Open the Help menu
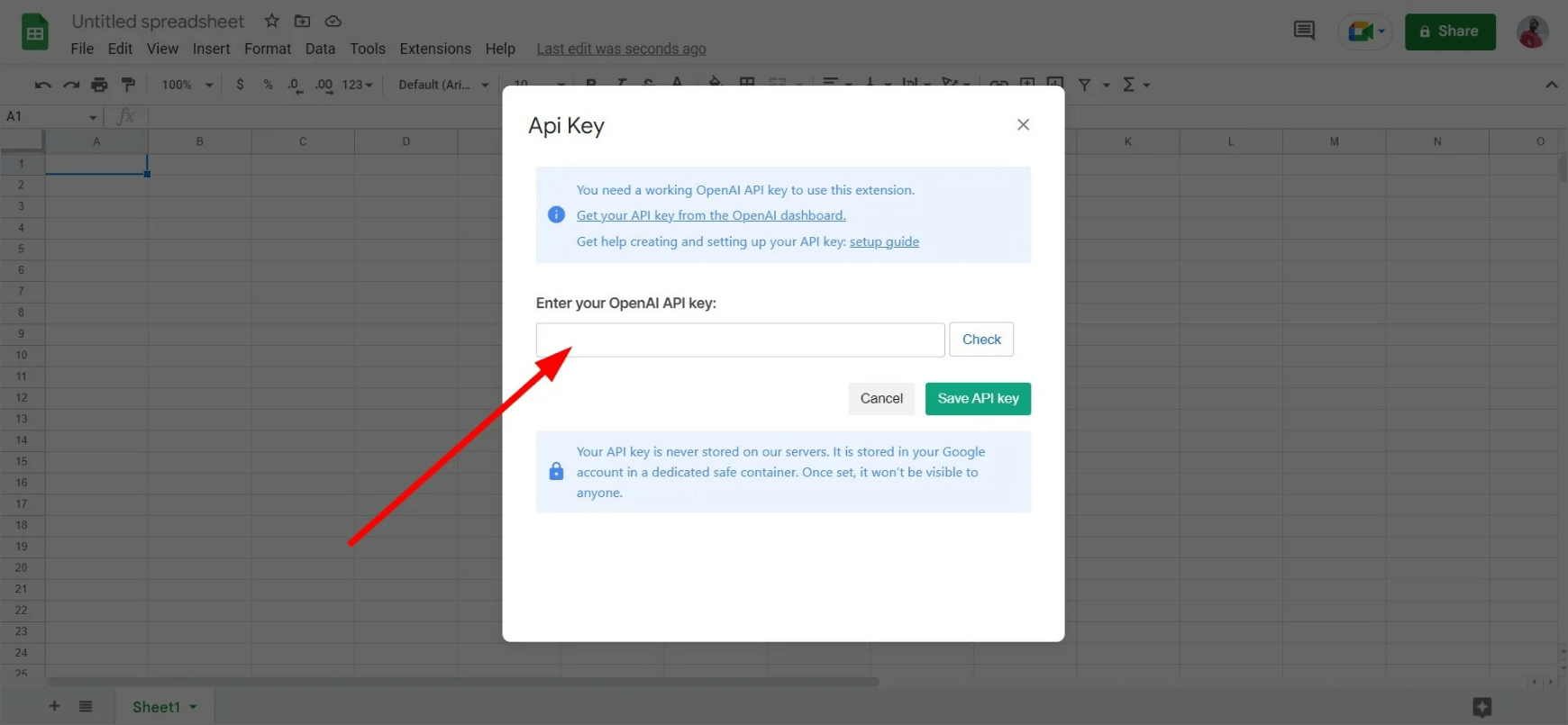 pos(500,49)
